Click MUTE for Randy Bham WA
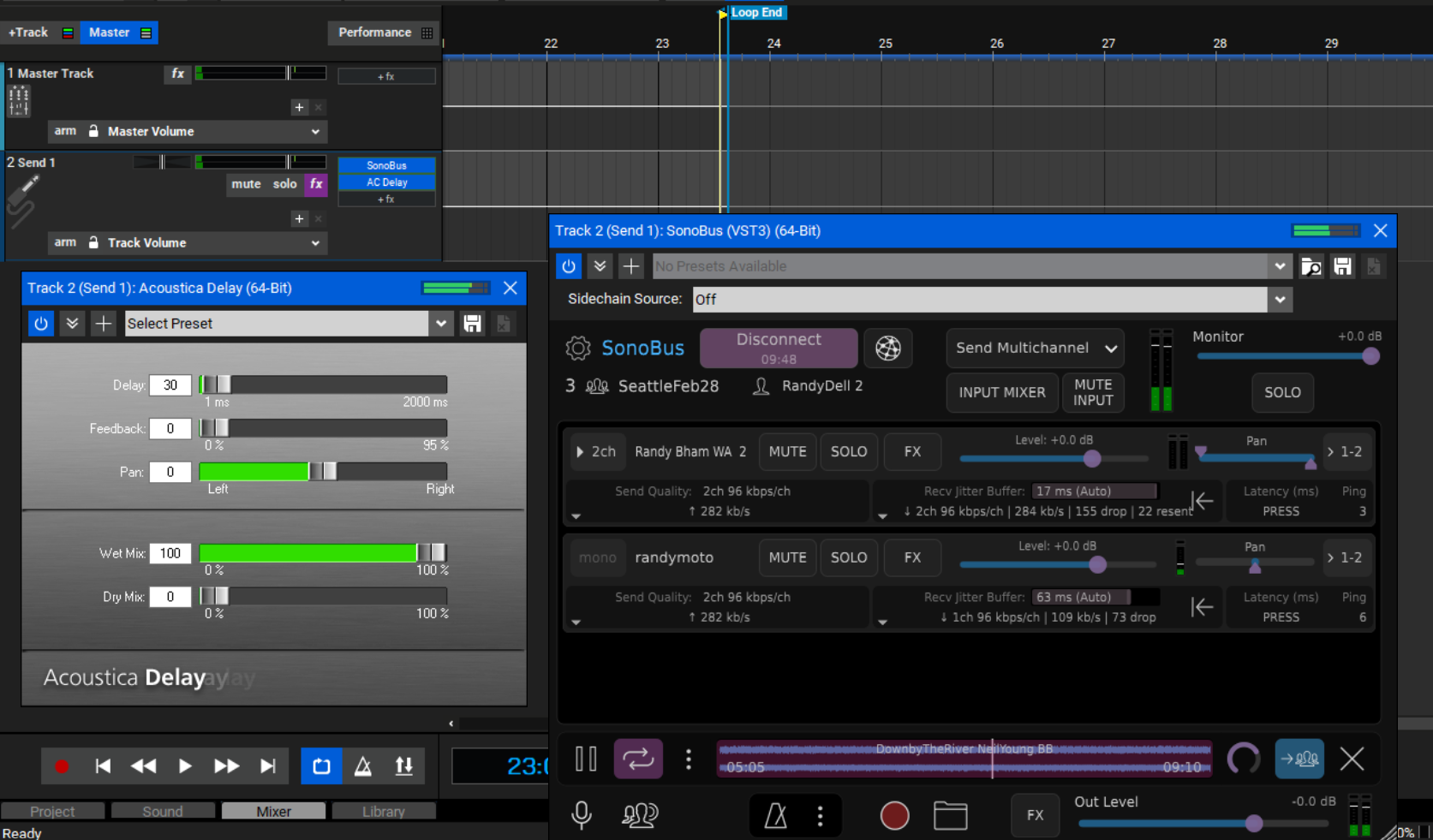Viewport: 1433px width, 840px height. pyautogui.click(x=787, y=452)
